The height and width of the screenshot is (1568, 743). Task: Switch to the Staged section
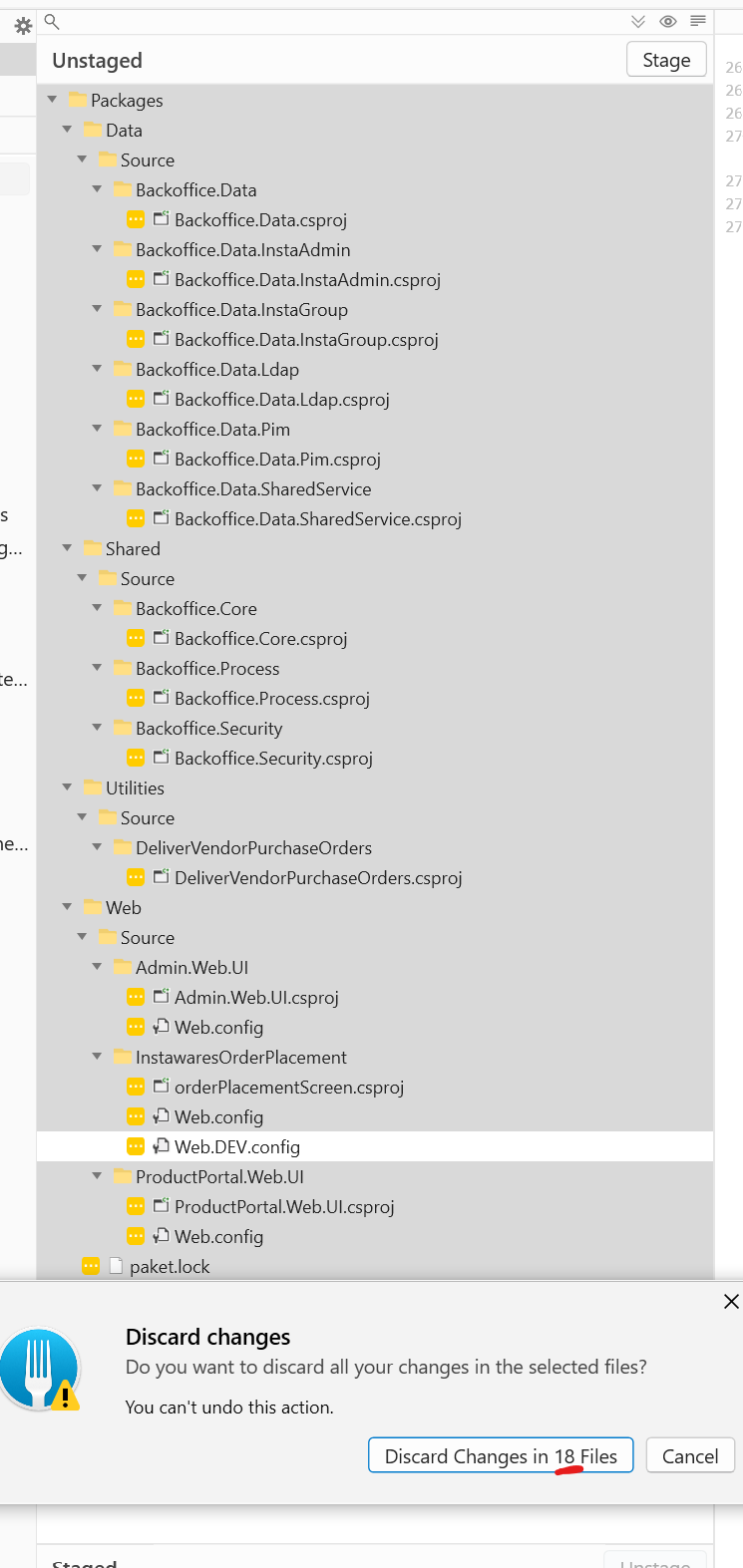pos(84,1560)
